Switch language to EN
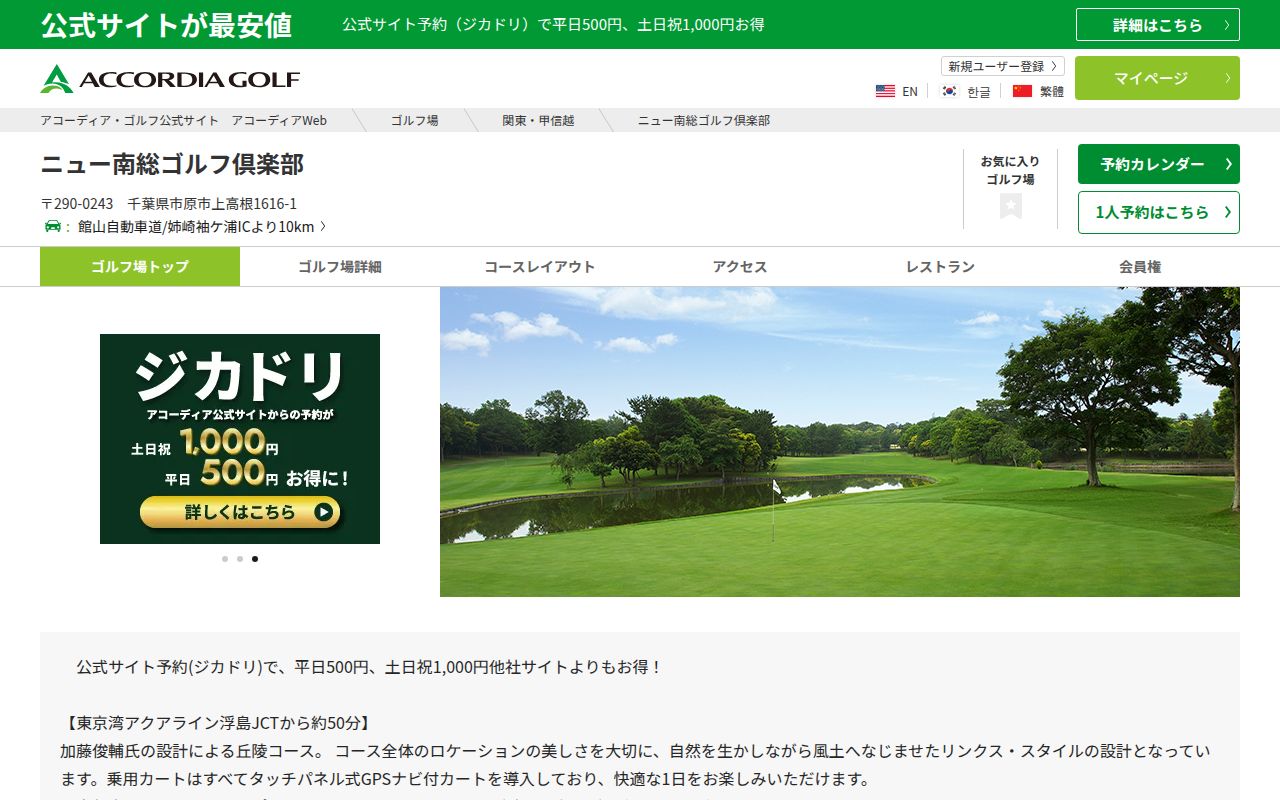This screenshot has height=800, width=1280. tap(910, 91)
